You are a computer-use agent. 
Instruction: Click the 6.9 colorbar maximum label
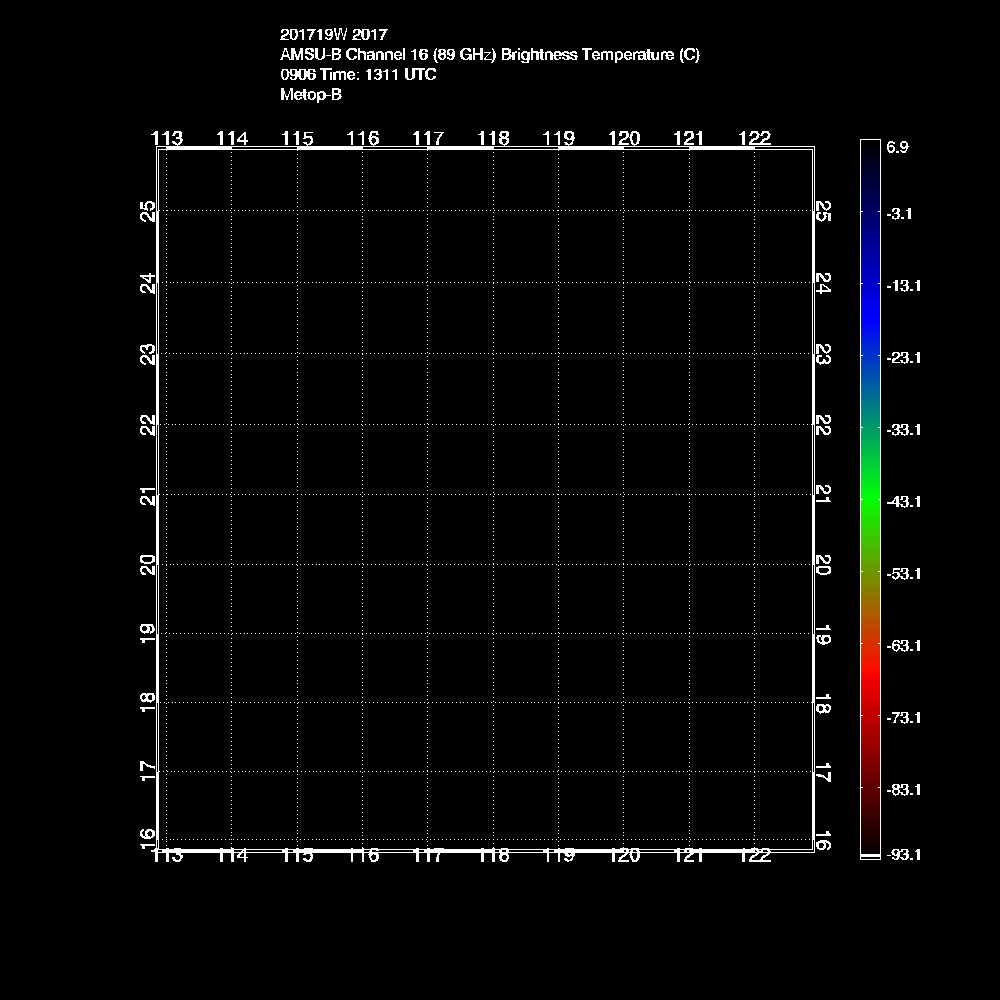coord(897,147)
